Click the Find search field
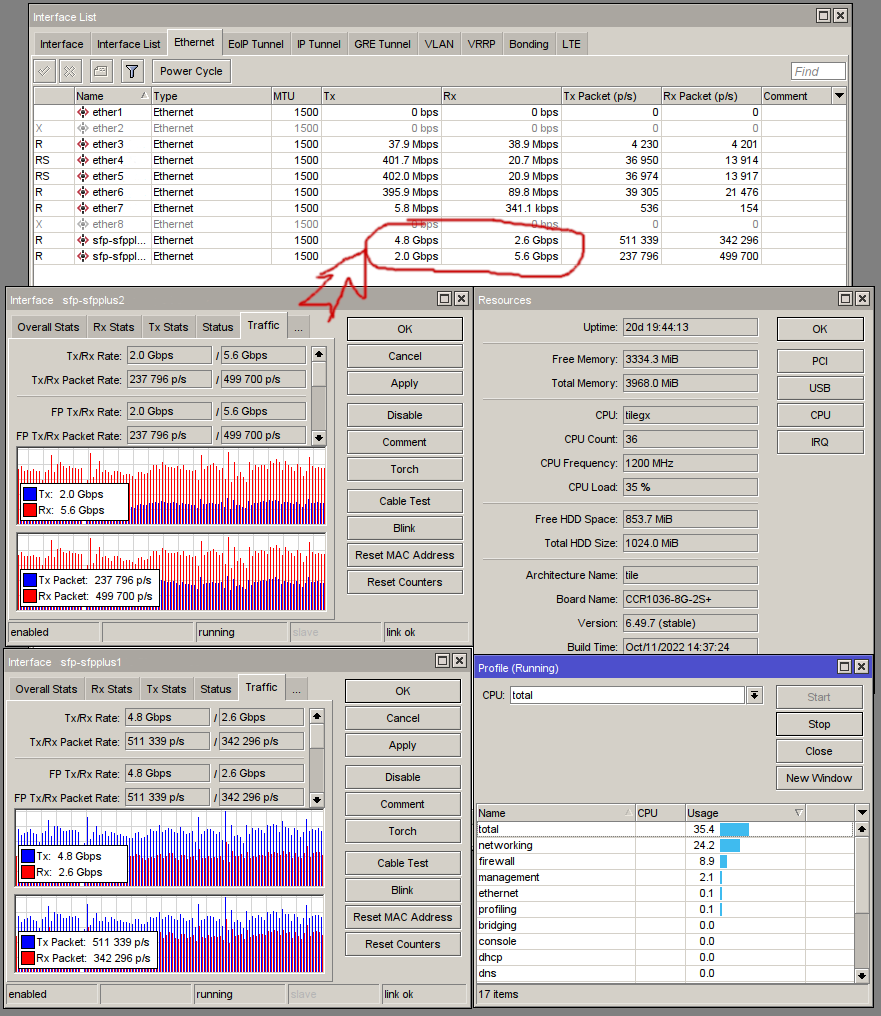The width and height of the screenshot is (881, 1016). point(818,71)
